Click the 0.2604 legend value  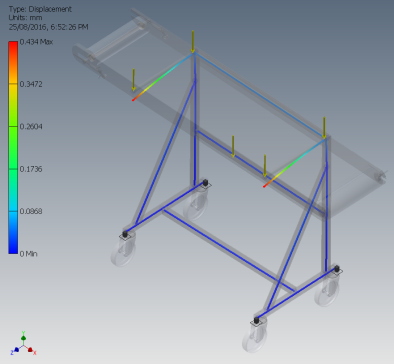click(x=31, y=127)
